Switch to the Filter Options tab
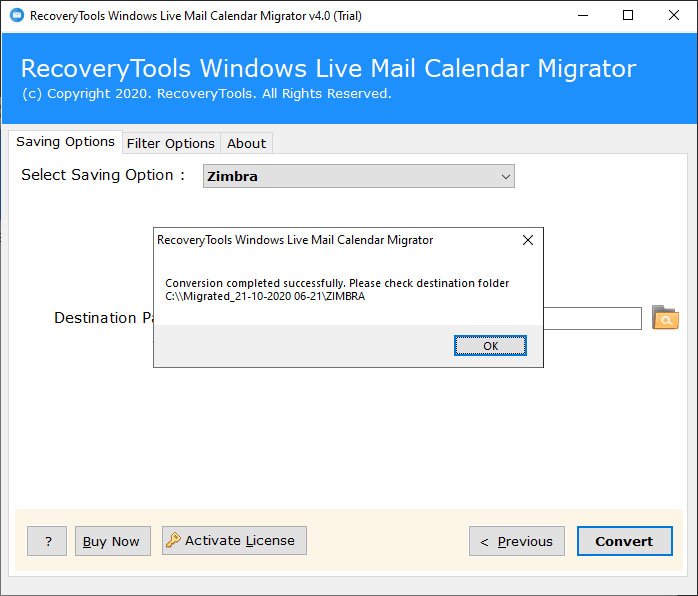The width and height of the screenshot is (698, 596). pyautogui.click(x=171, y=143)
